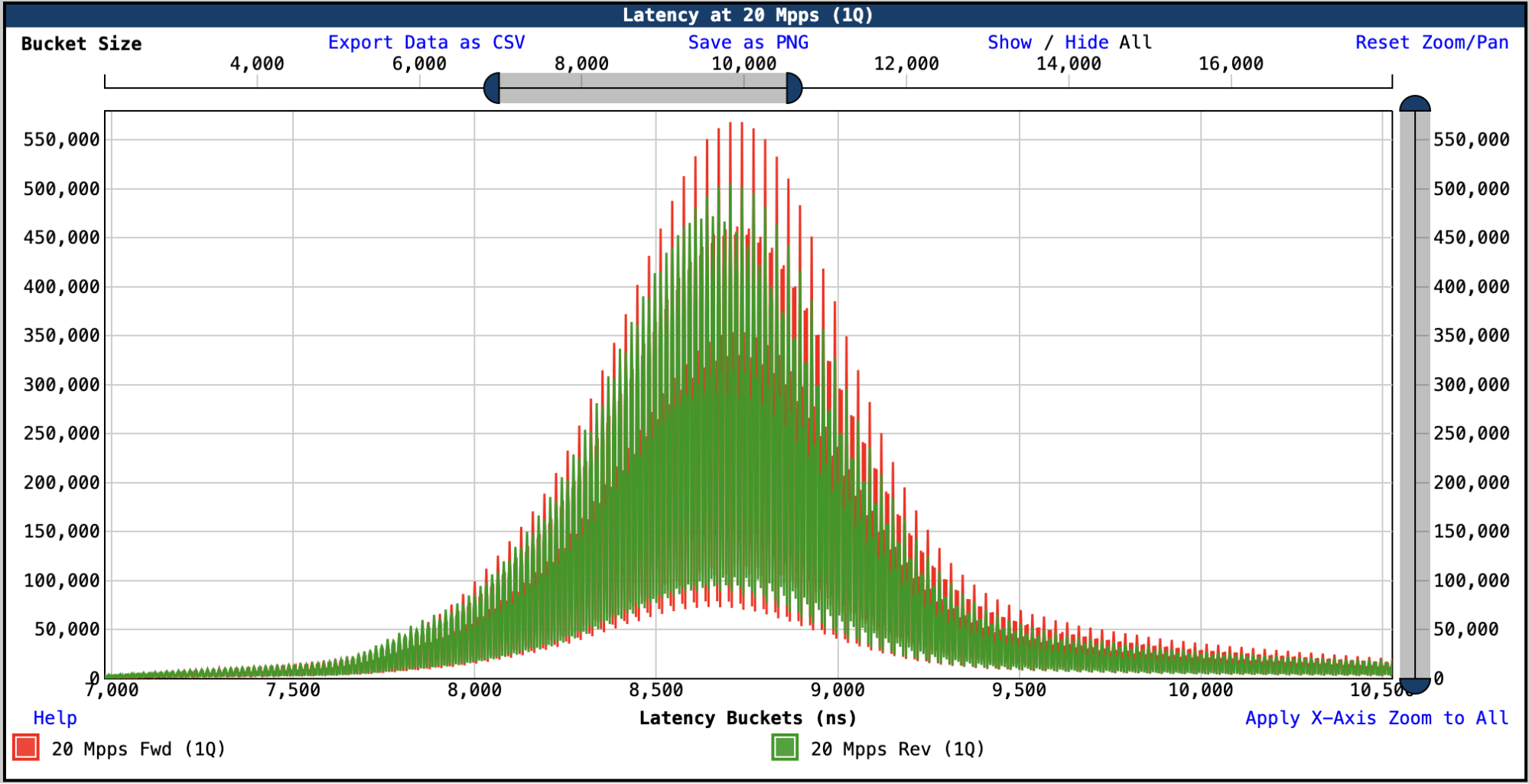
Task: Toggle the 20 Mpps Fwd (1Q) legend label
Action: (x=138, y=749)
